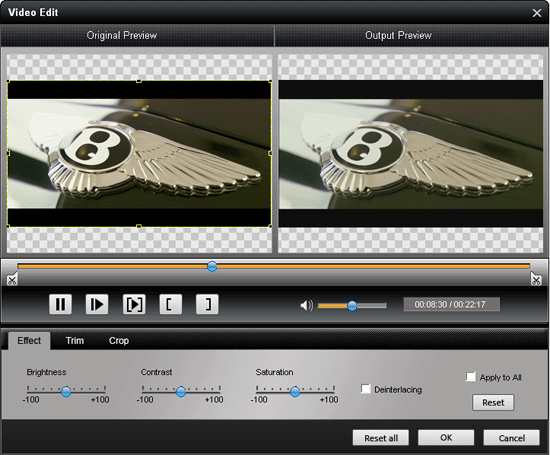This screenshot has height=455, width=550.
Task: Click +100 end of Brightness scale
Action: point(100,400)
